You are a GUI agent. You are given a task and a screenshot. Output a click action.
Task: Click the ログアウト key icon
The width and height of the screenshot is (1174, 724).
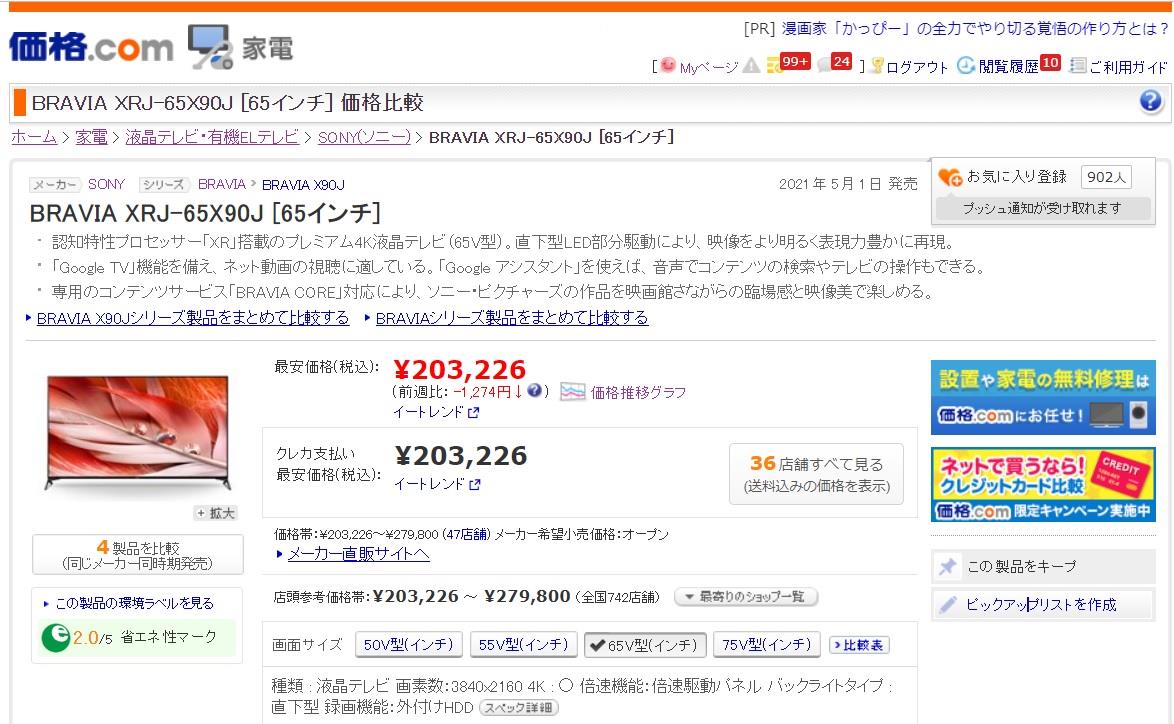(878, 67)
